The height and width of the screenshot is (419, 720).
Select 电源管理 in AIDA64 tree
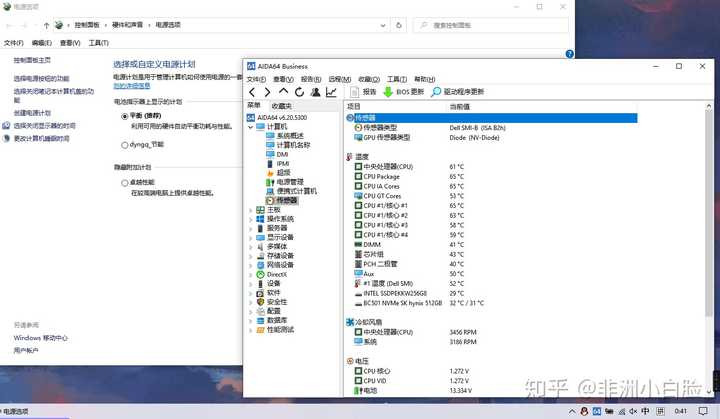[x=285, y=182]
